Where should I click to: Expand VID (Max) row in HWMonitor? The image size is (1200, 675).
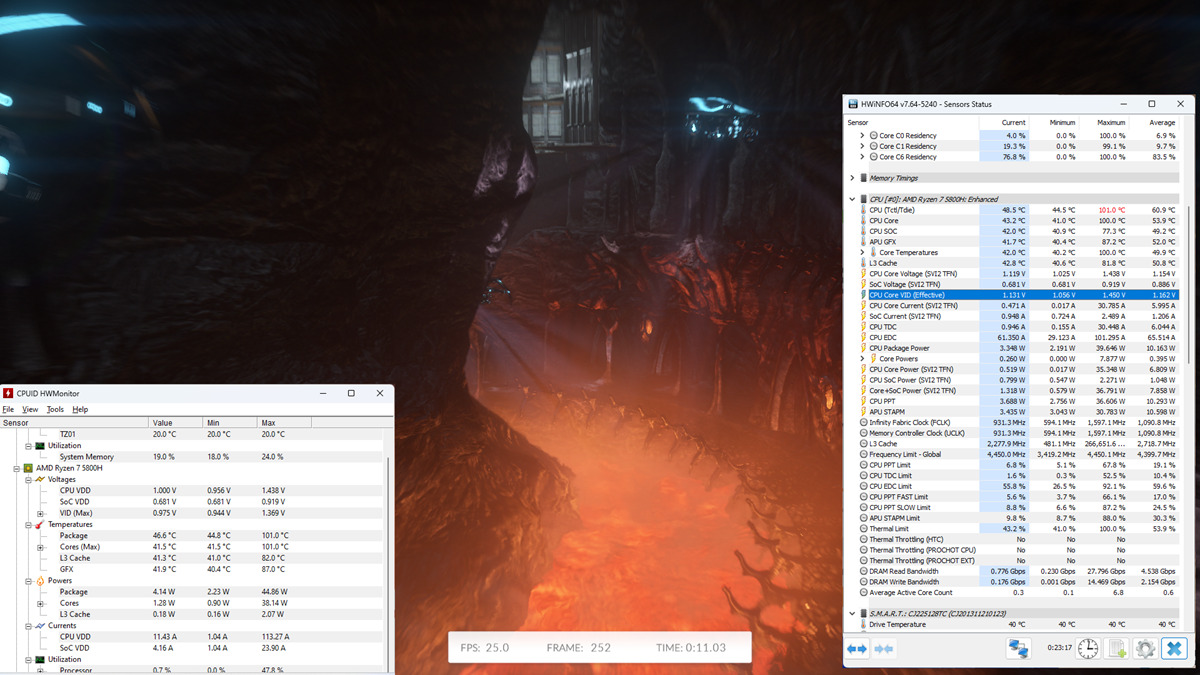(40, 513)
